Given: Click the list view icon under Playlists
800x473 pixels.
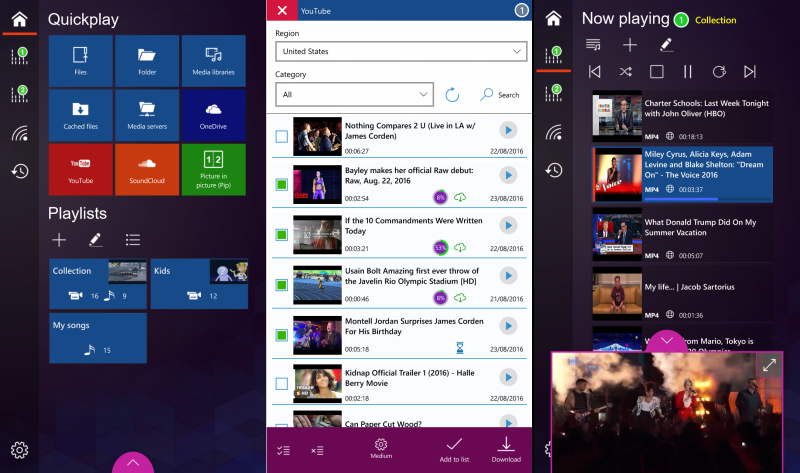Looking at the screenshot, I should (x=133, y=240).
